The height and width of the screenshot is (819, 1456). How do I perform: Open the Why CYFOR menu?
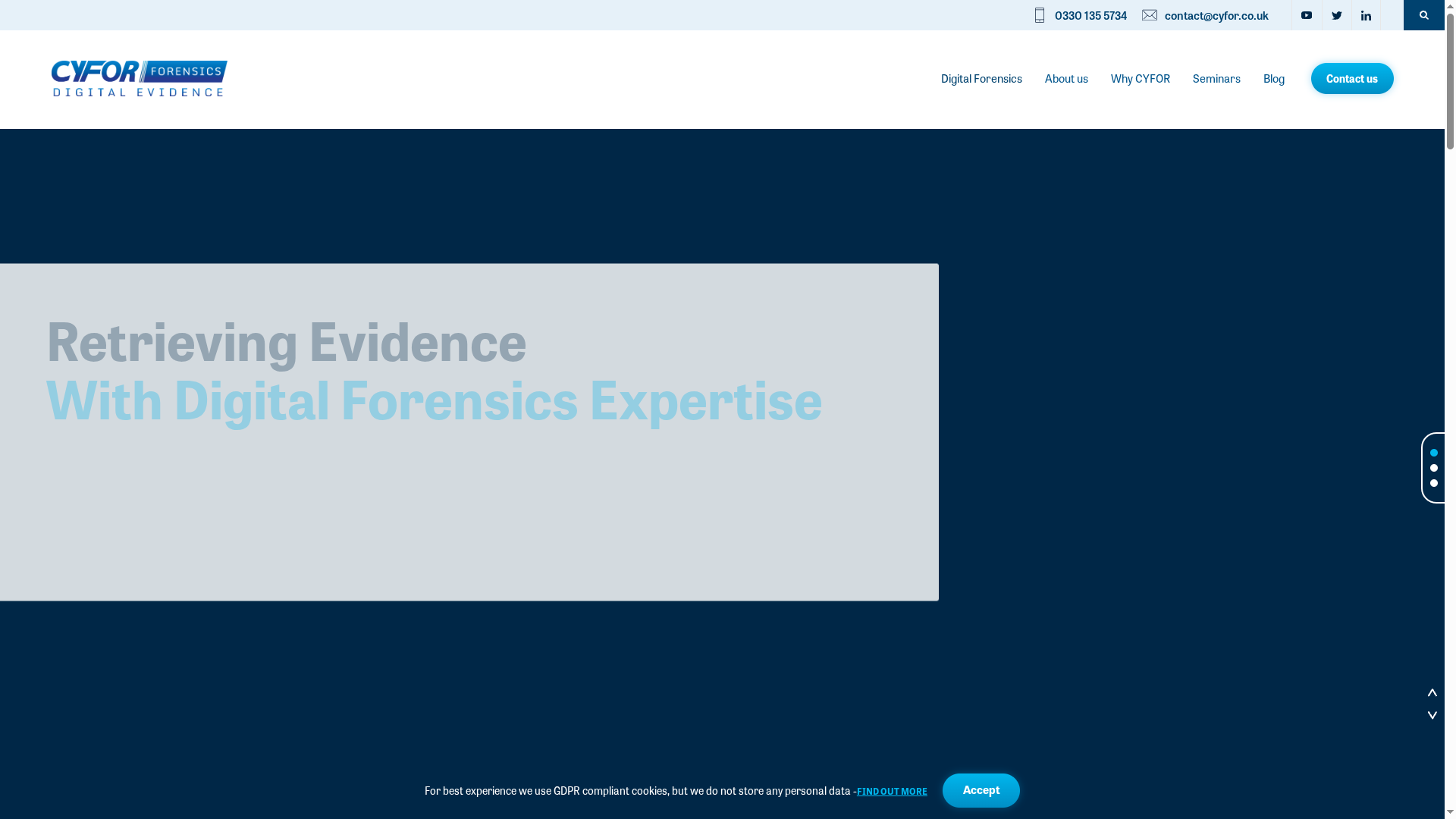click(x=1141, y=78)
